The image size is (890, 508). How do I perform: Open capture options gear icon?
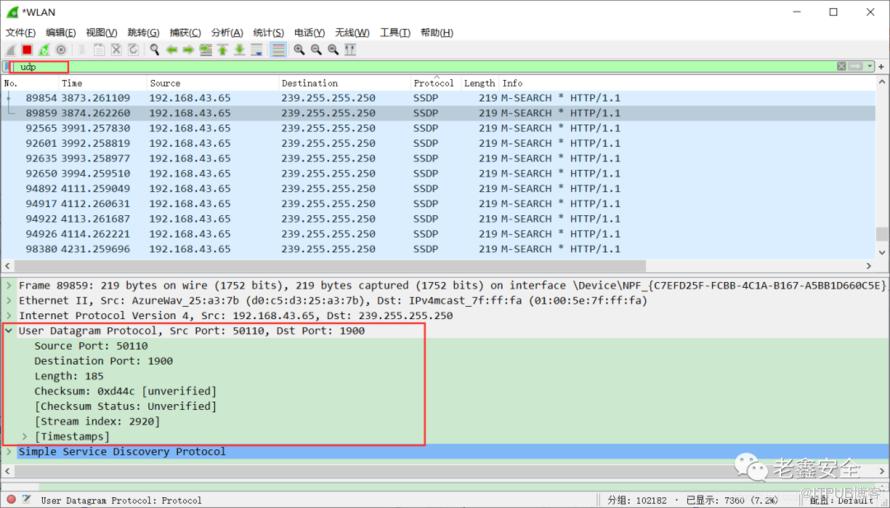click(x=61, y=49)
